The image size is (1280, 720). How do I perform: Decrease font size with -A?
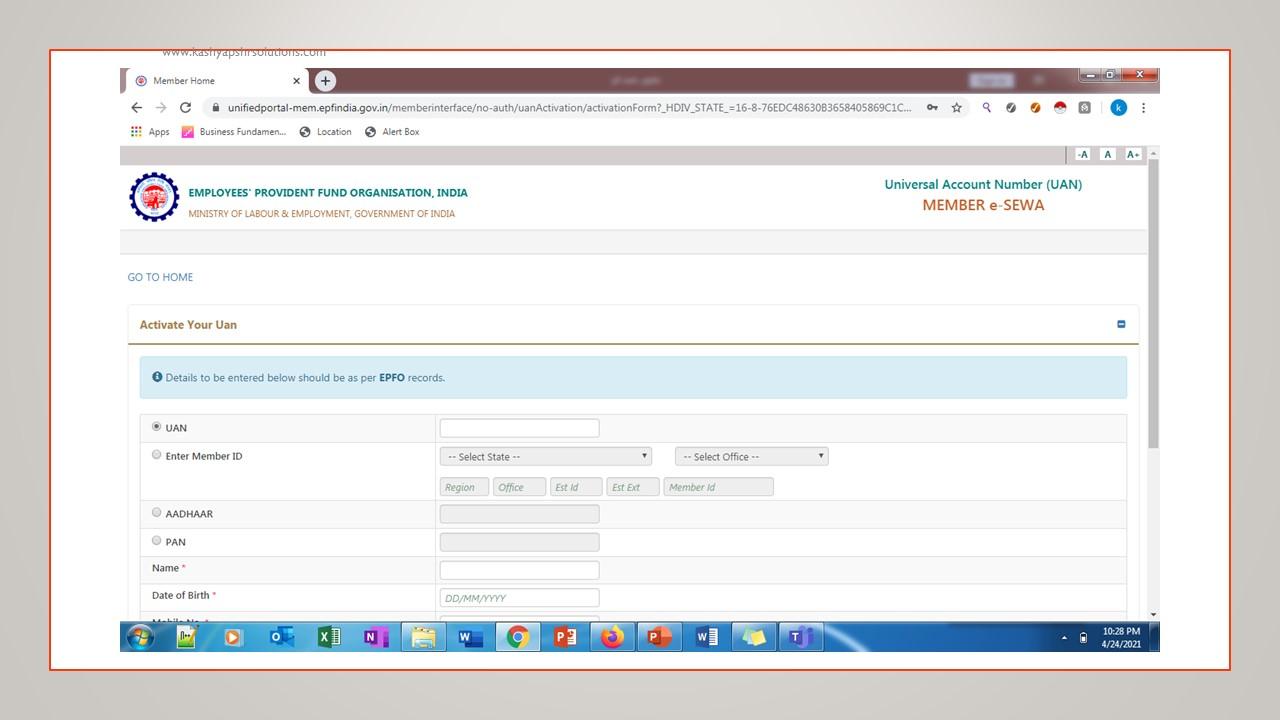[x=1082, y=154]
